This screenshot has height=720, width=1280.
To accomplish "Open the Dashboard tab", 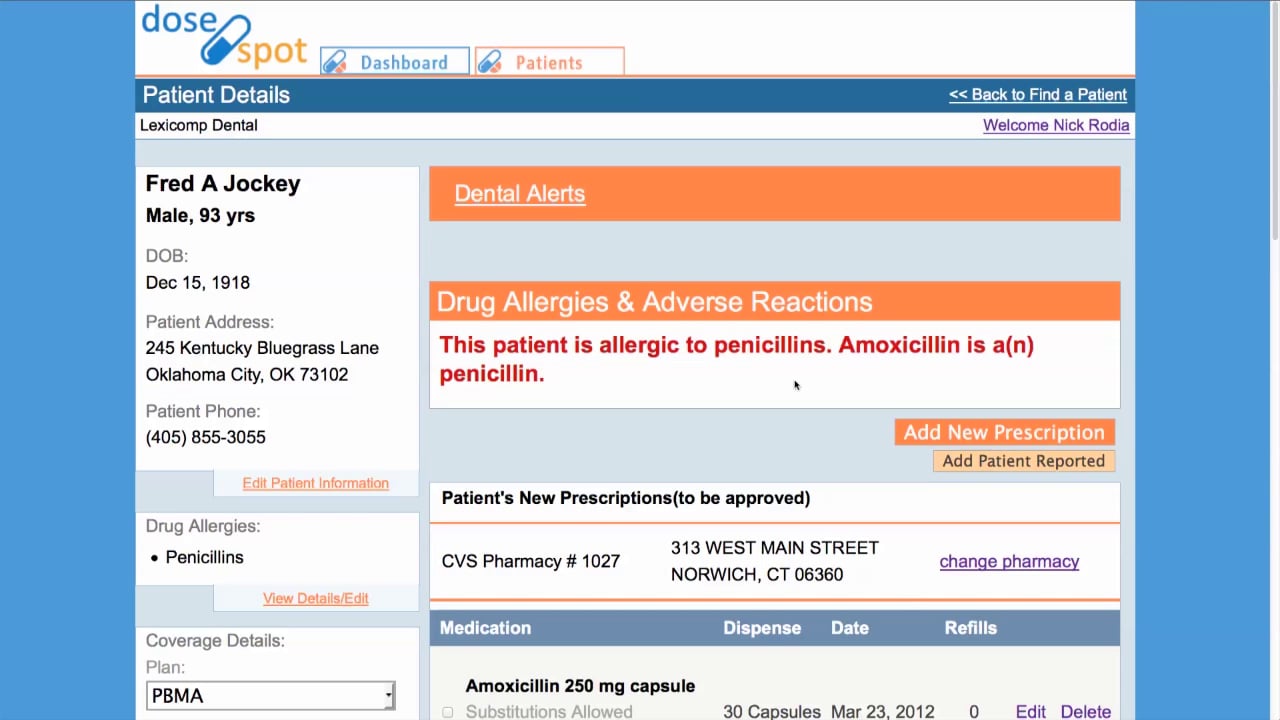I will 403,62.
